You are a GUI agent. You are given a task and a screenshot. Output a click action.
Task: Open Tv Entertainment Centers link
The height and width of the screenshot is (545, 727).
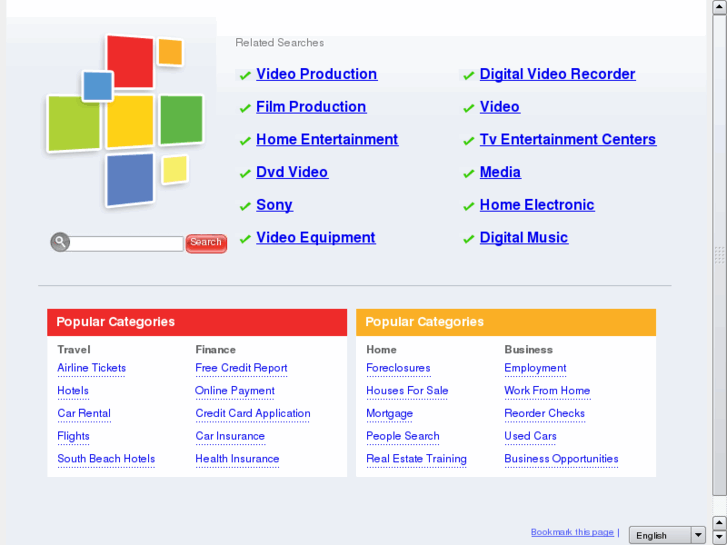point(568,140)
